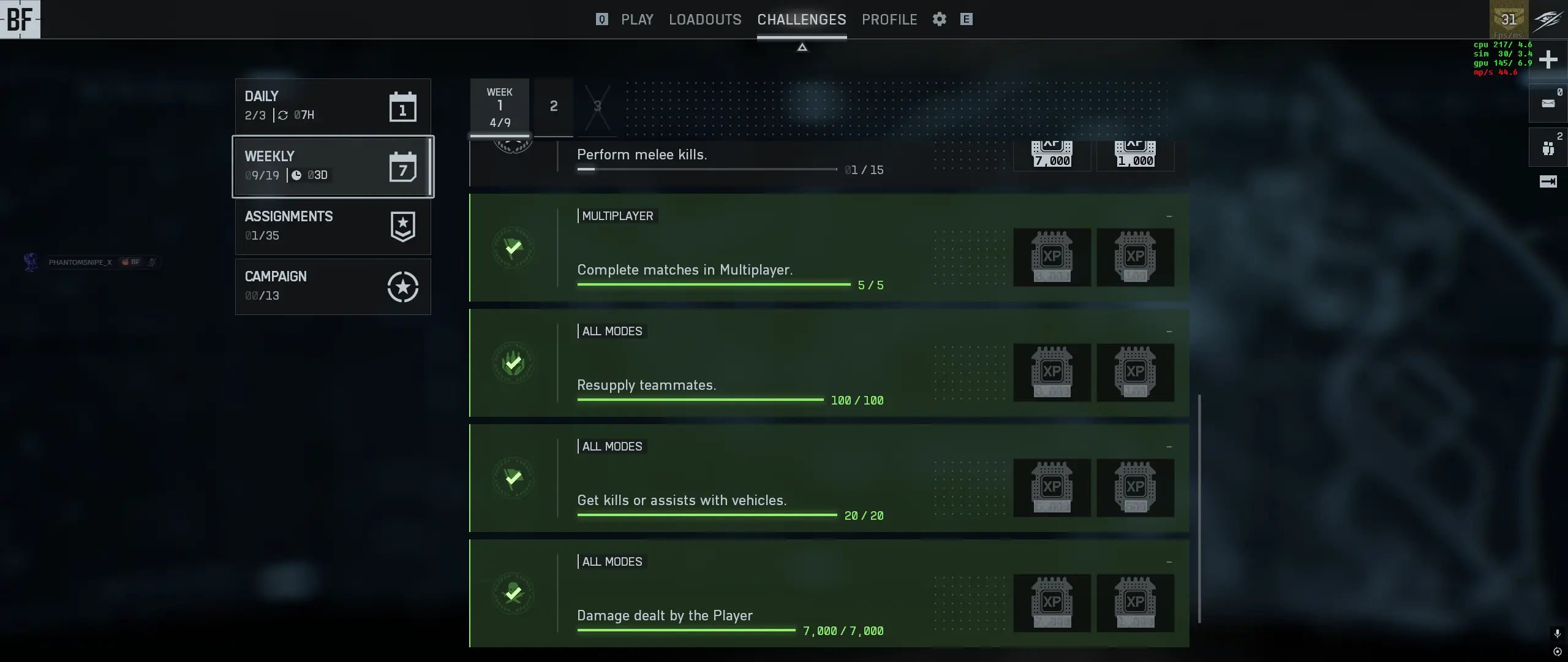Click the plus icon in right sidebar

click(x=1548, y=59)
